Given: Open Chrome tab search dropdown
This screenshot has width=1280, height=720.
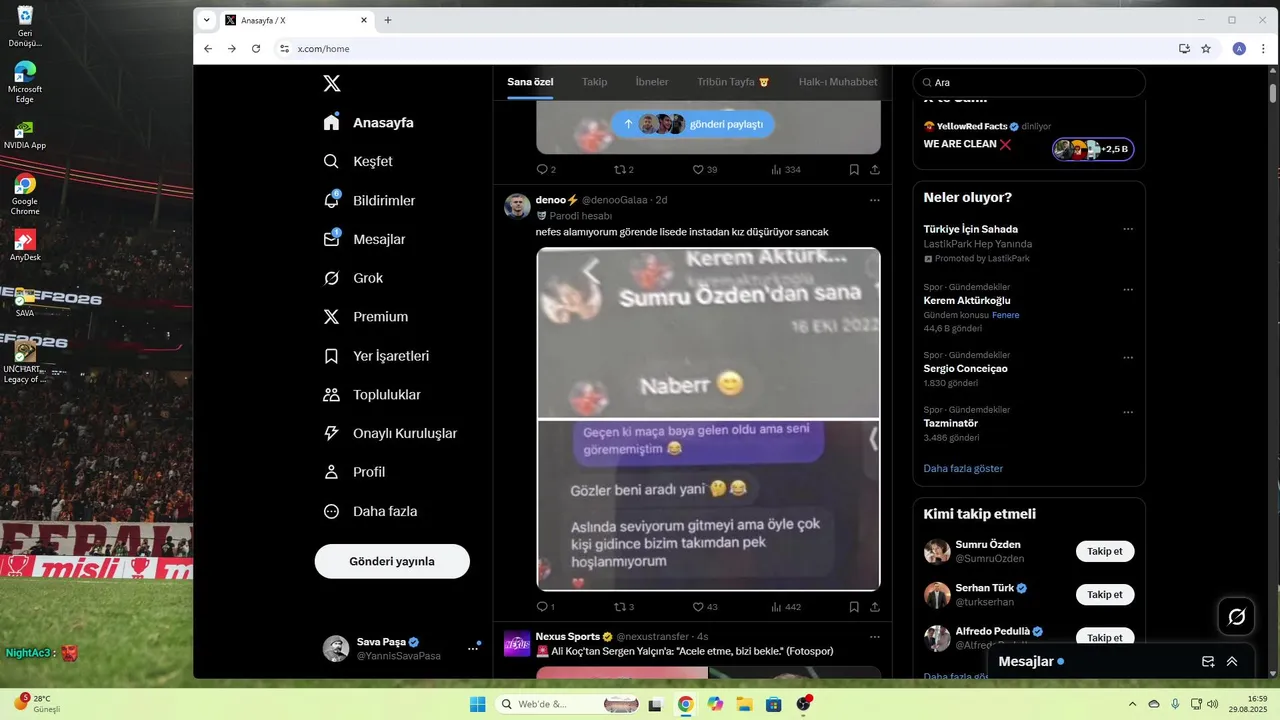Looking at the screenshot, I should (206, 20).
